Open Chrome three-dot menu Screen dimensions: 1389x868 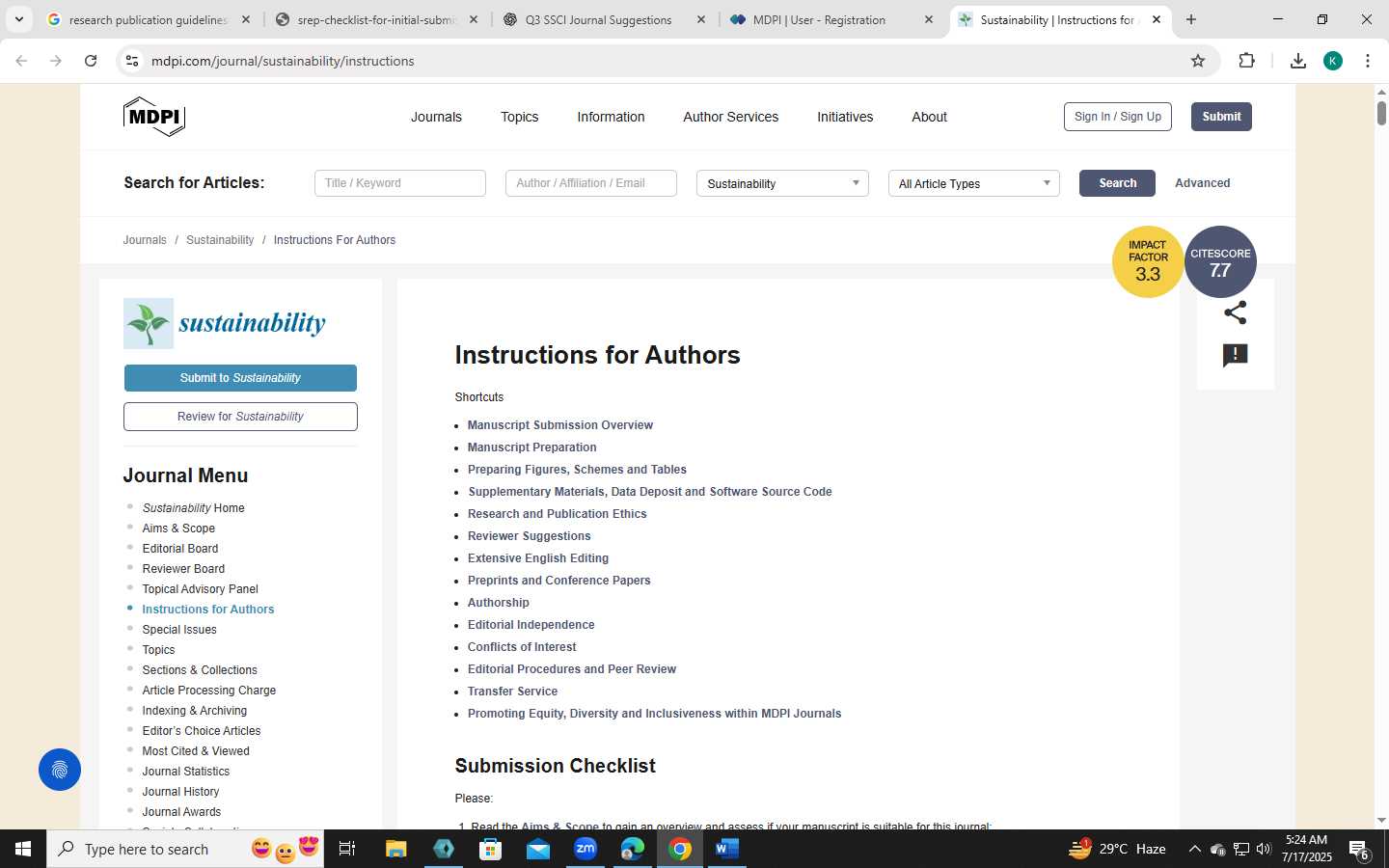1368,61
